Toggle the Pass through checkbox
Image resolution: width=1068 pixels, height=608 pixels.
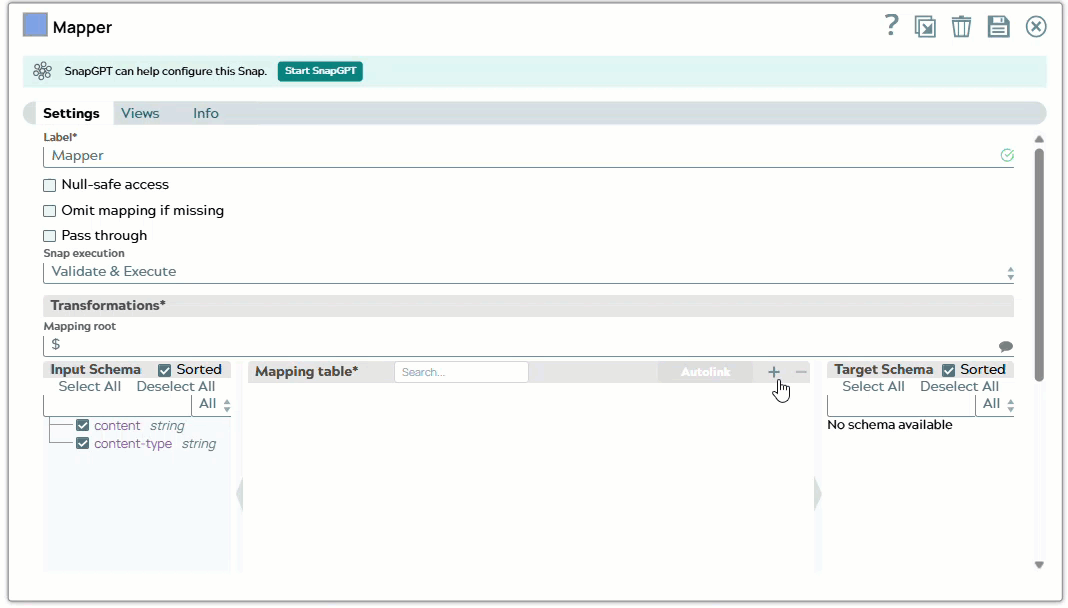(x=50, y=236)
